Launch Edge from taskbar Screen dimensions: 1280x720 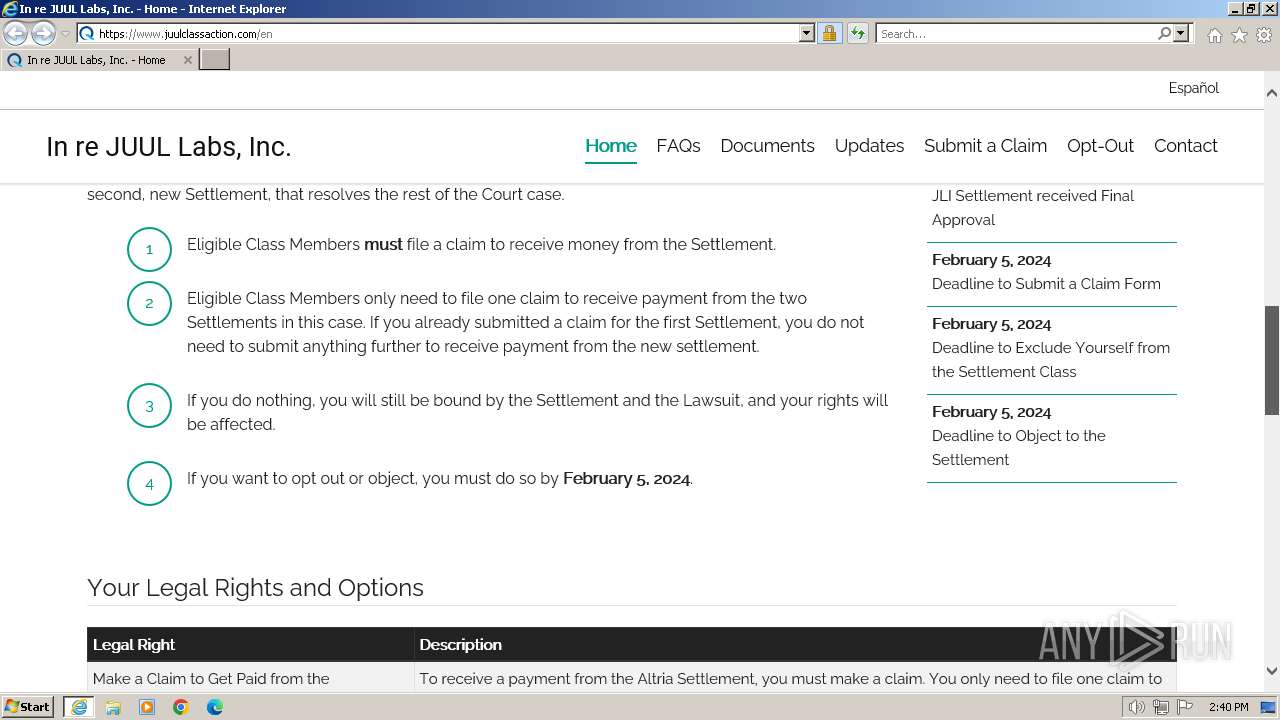(215, 707)
